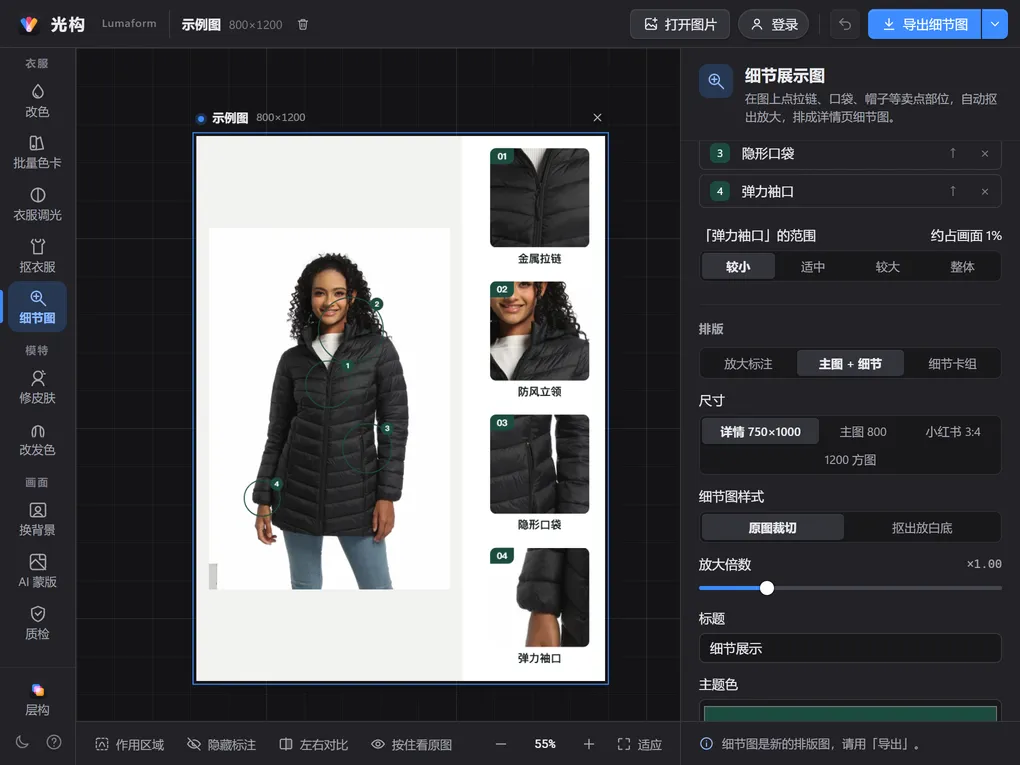Click the 导出细节图 export button
1020x765 pixels.
[x=924, y=24]
